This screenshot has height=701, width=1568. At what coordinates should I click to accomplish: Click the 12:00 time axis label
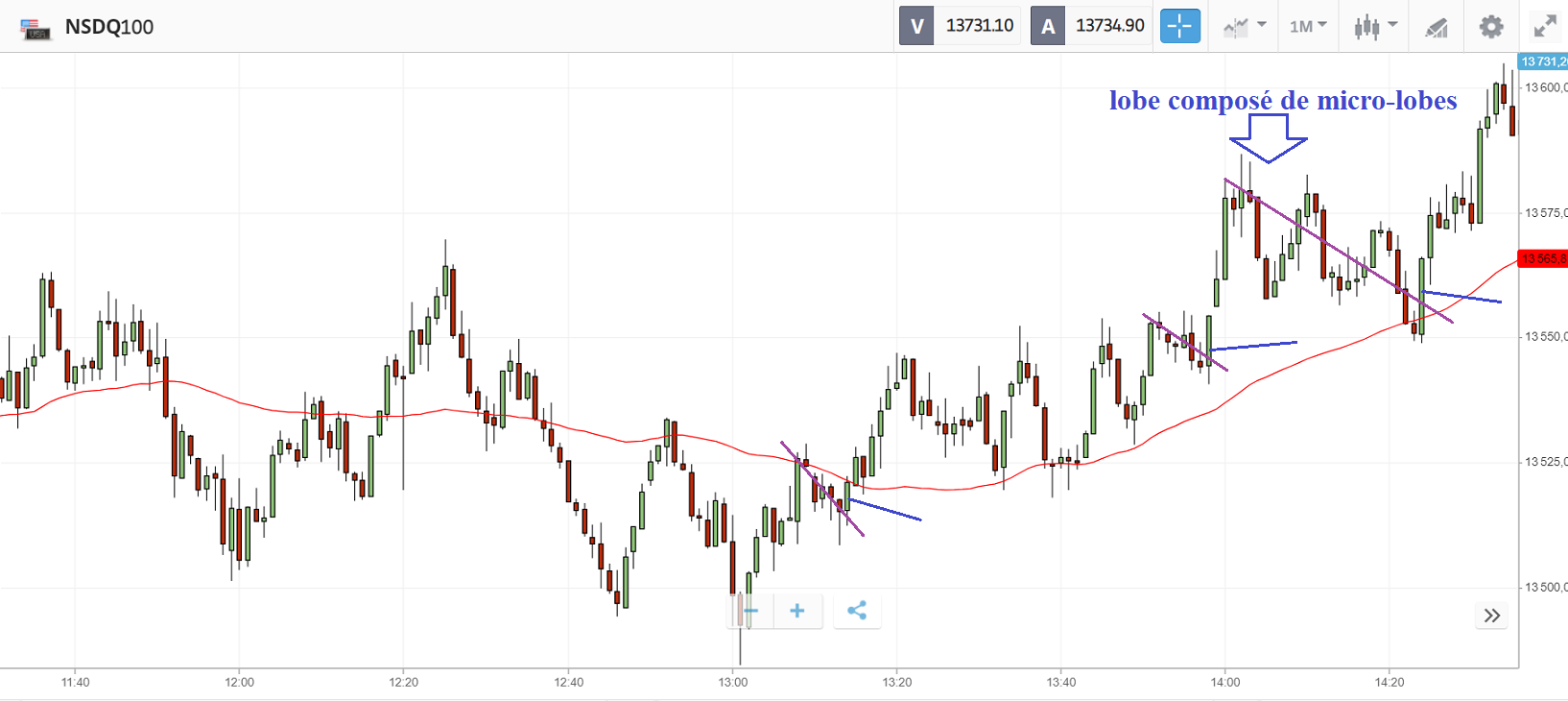tap(240, 683)
